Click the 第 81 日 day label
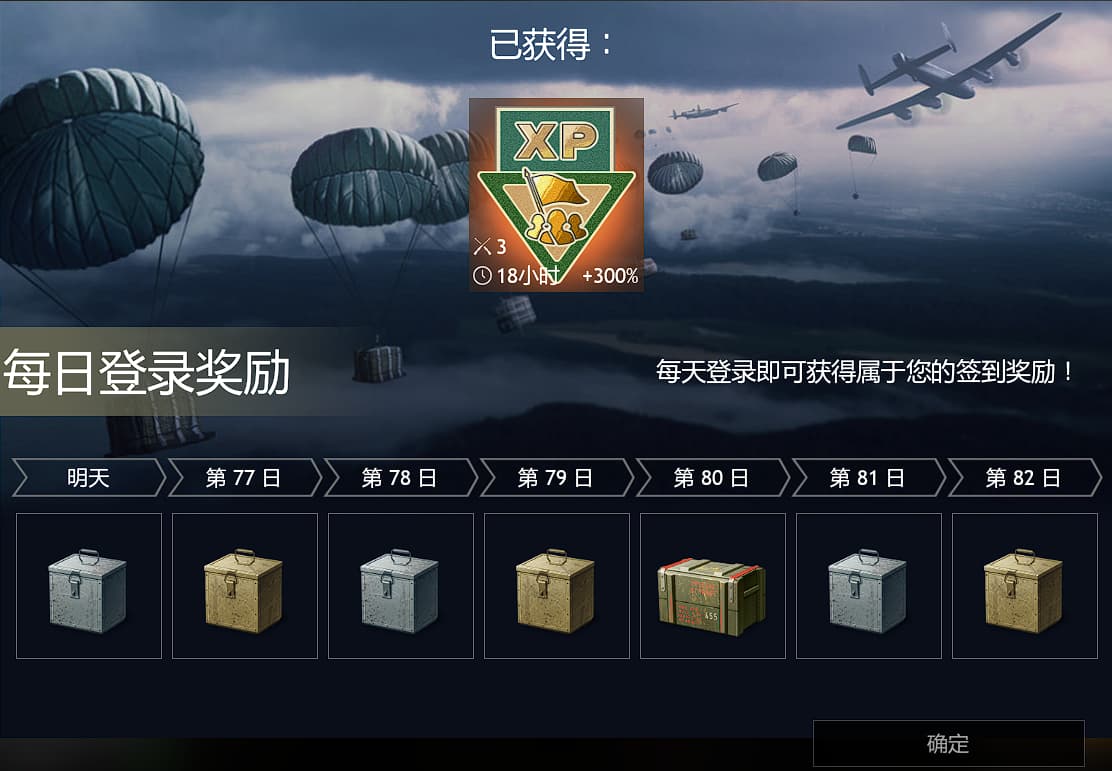Viewport: 1112px width, 771px height. click(869, 477)
